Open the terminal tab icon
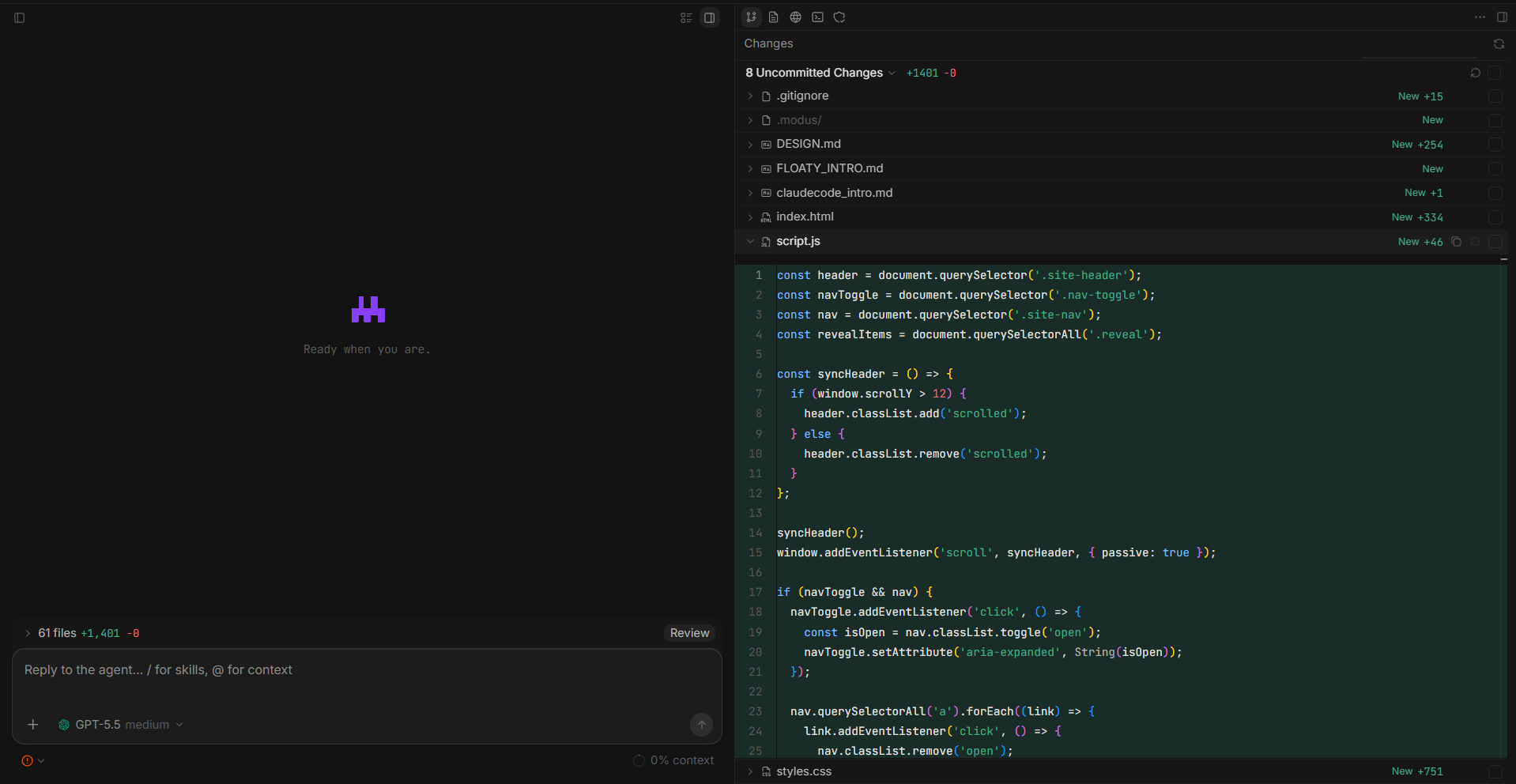This screenshot has height=784, width=1516. coord(818,17)
